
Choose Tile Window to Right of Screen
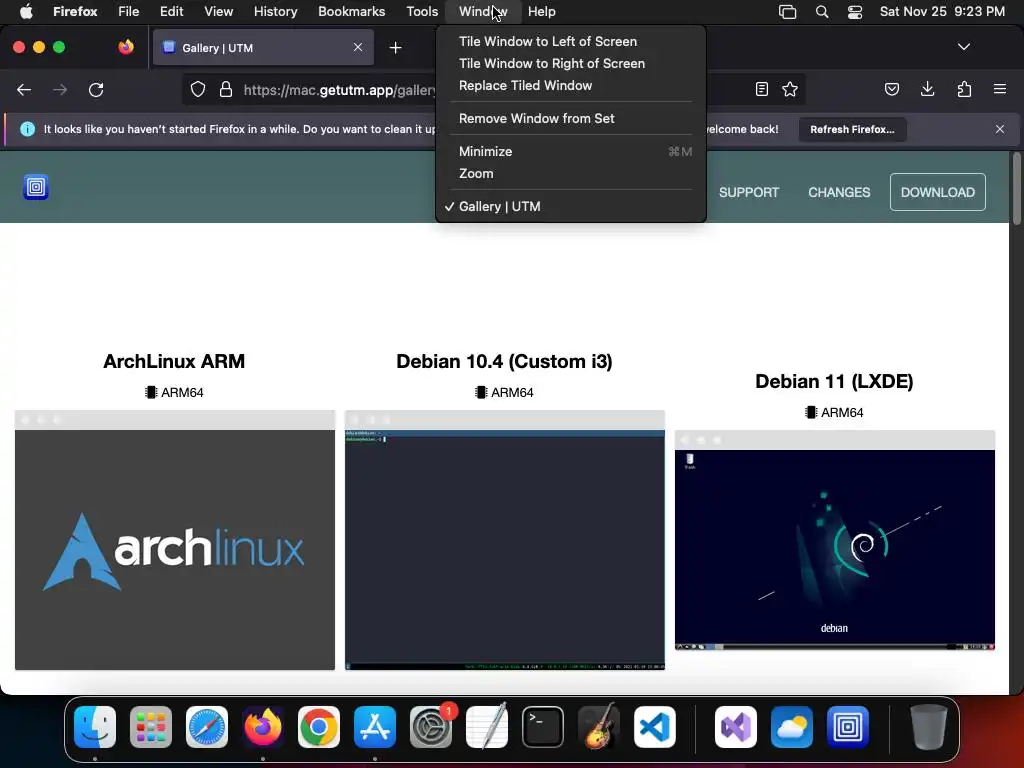coord(571,63)
